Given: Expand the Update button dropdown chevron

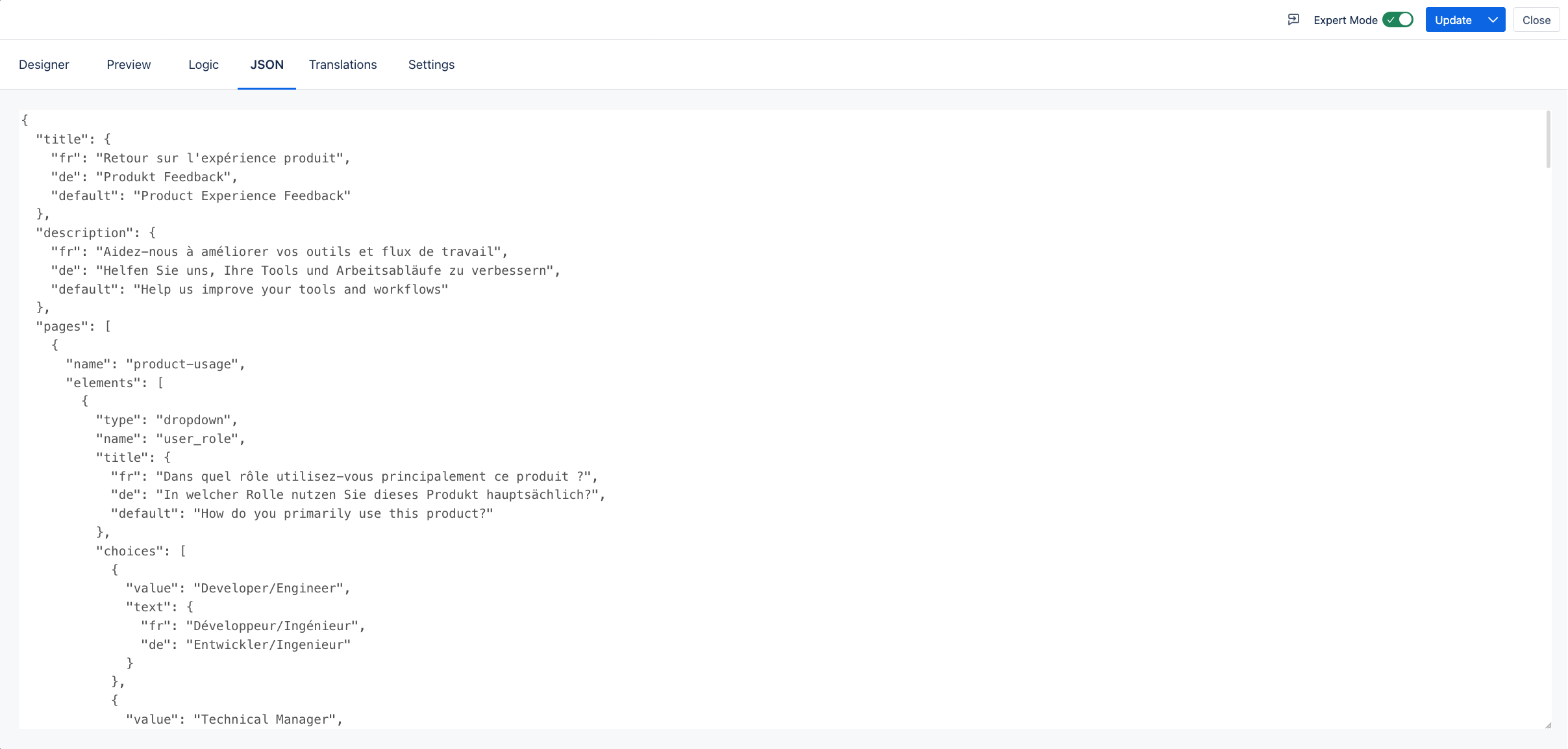Looking at the screenshot, I should (x=1493, y=19).
